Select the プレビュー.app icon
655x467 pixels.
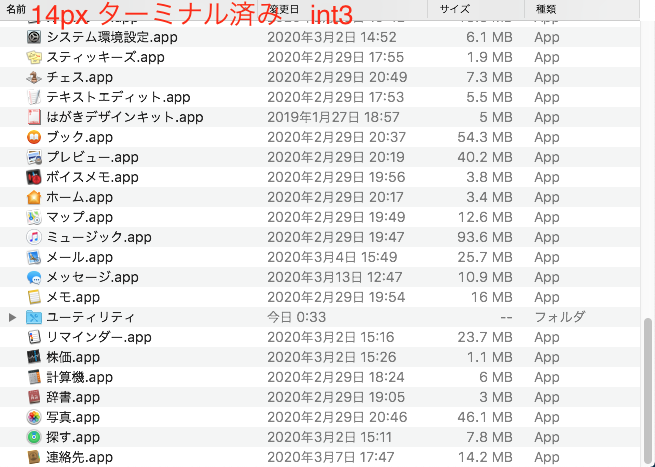coord(34,157)
